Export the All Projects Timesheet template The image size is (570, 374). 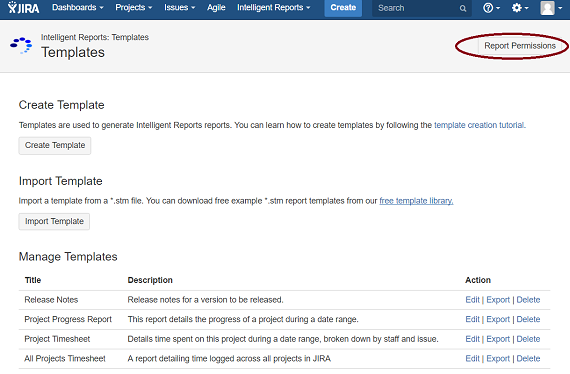point(498,359)
